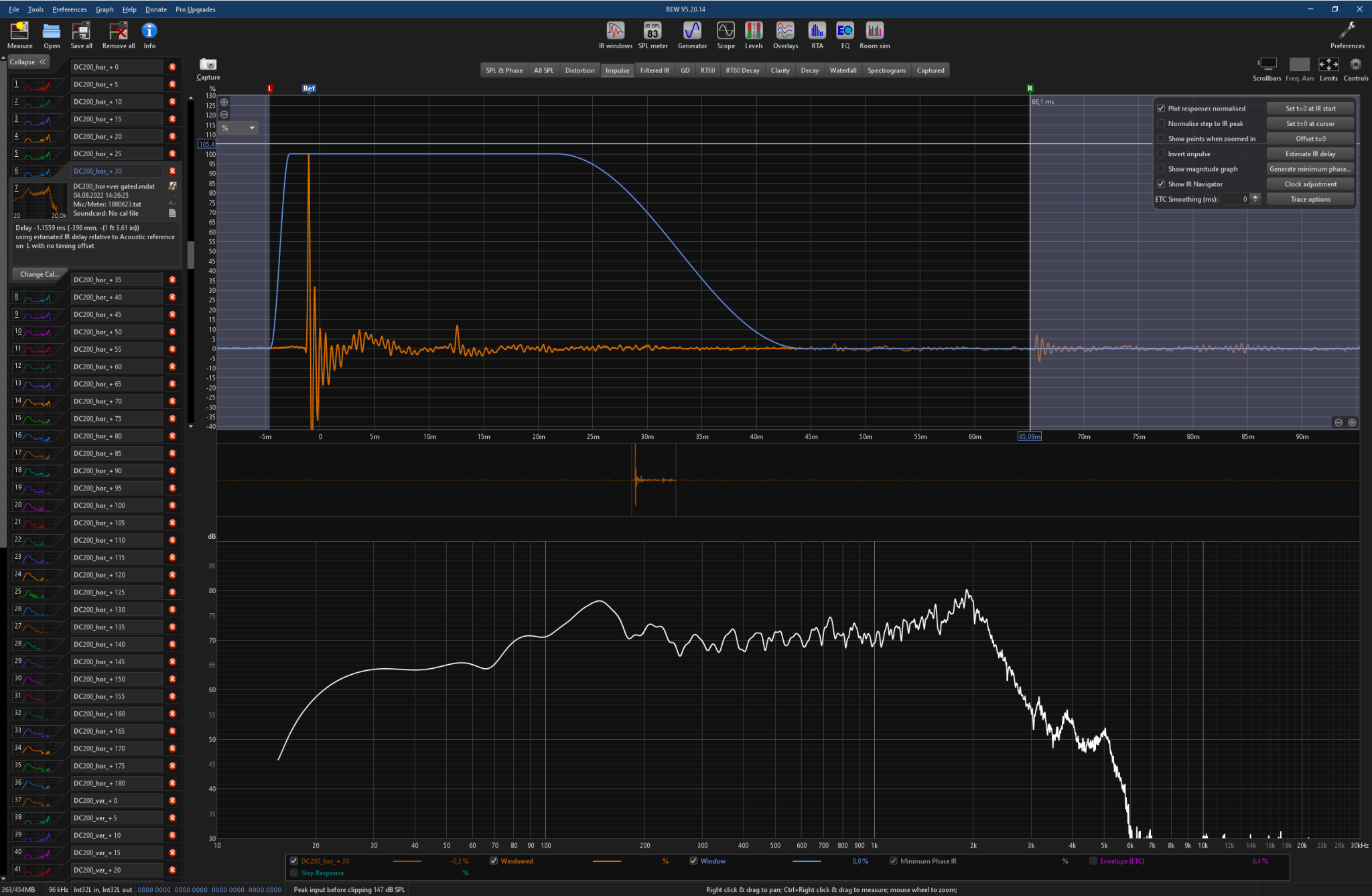1372x896 pixels.
Task: Increase ETC Smoothing stepper value
Action: 1255,196
